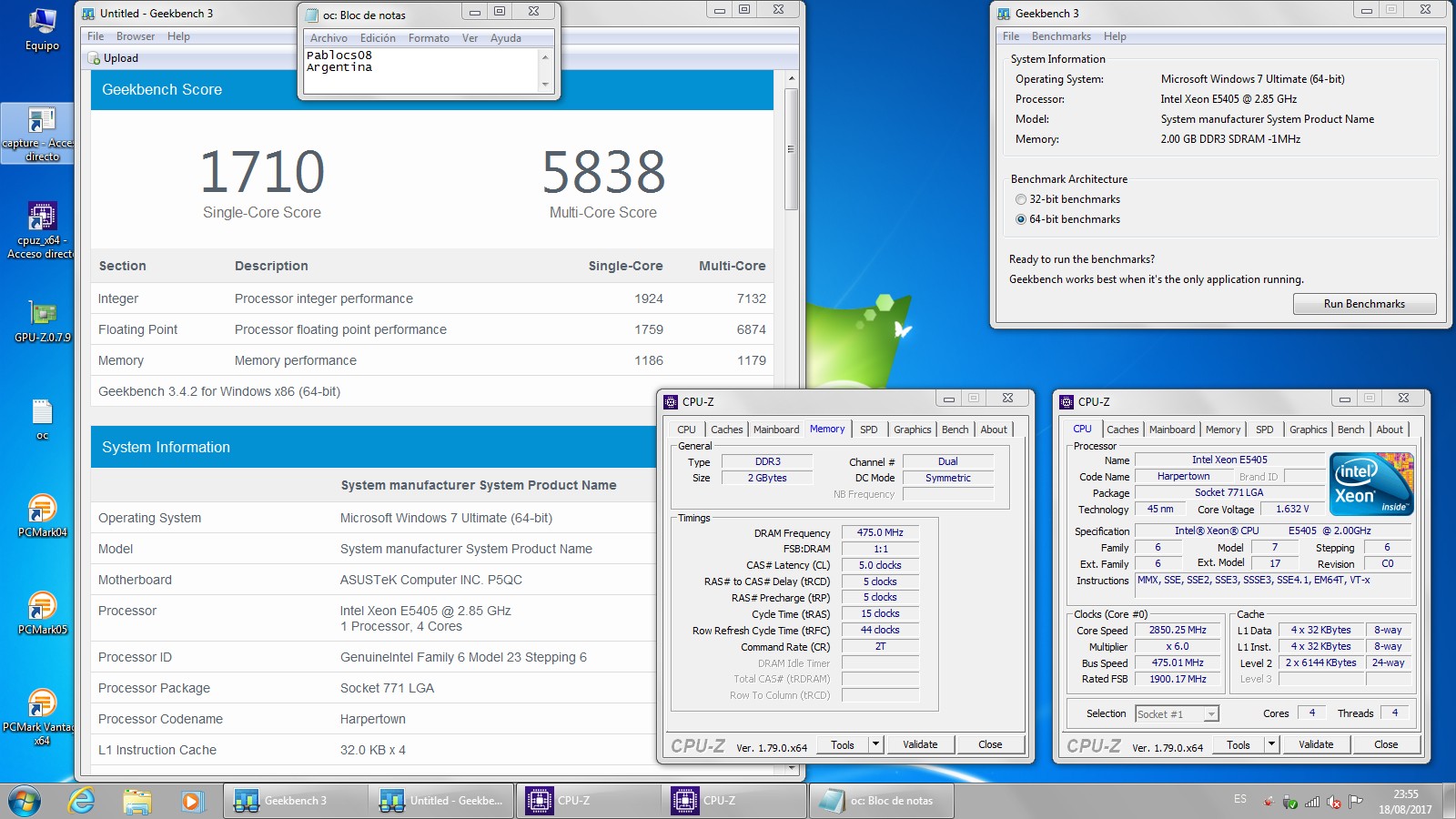
Task: Open Archivo menu in Bloc de notas
Action: tap(329, 38)
